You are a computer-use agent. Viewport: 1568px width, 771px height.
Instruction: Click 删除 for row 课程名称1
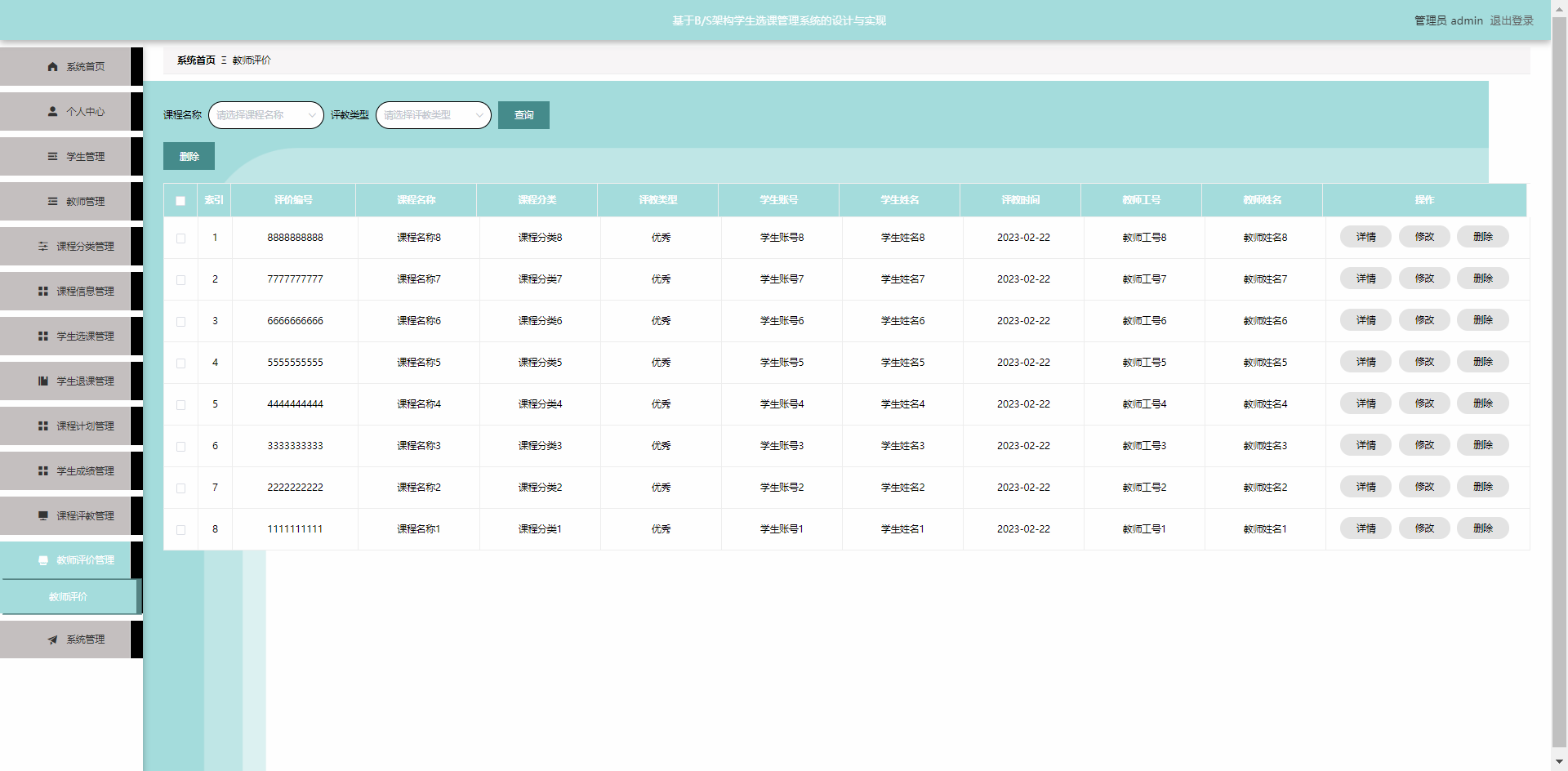click(1483, 528)
